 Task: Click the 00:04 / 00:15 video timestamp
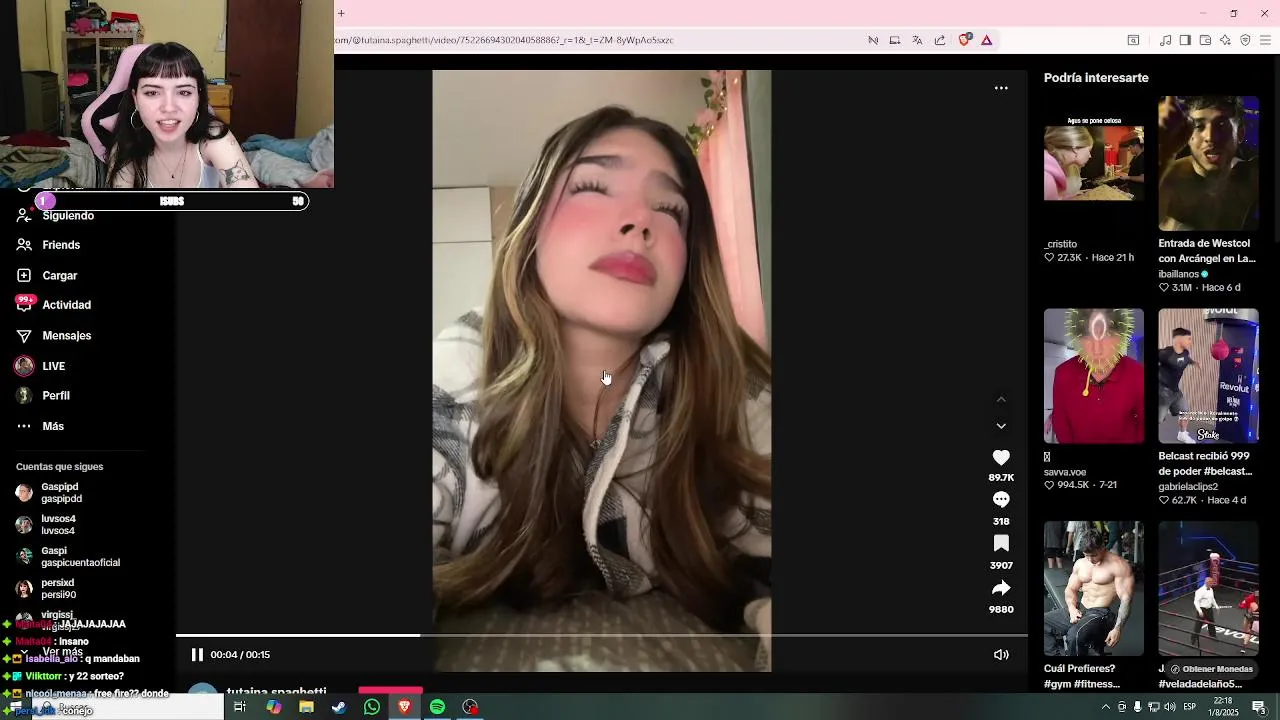click(x=240, y=655)
